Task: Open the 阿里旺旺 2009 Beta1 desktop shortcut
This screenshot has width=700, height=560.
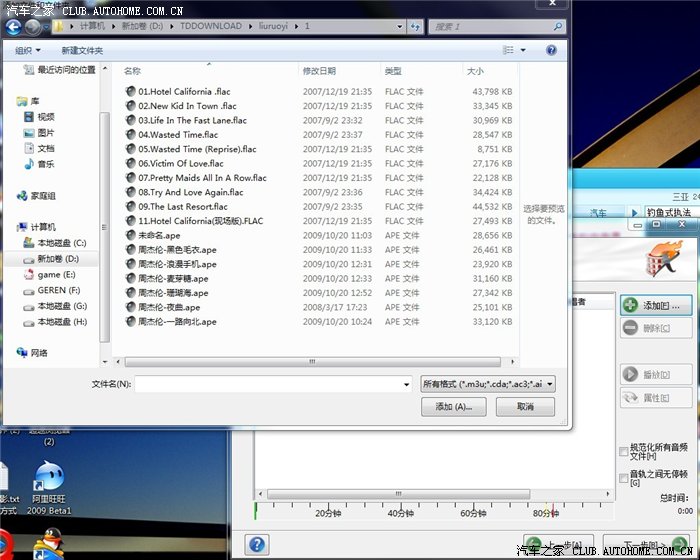Action: (48, 478)
